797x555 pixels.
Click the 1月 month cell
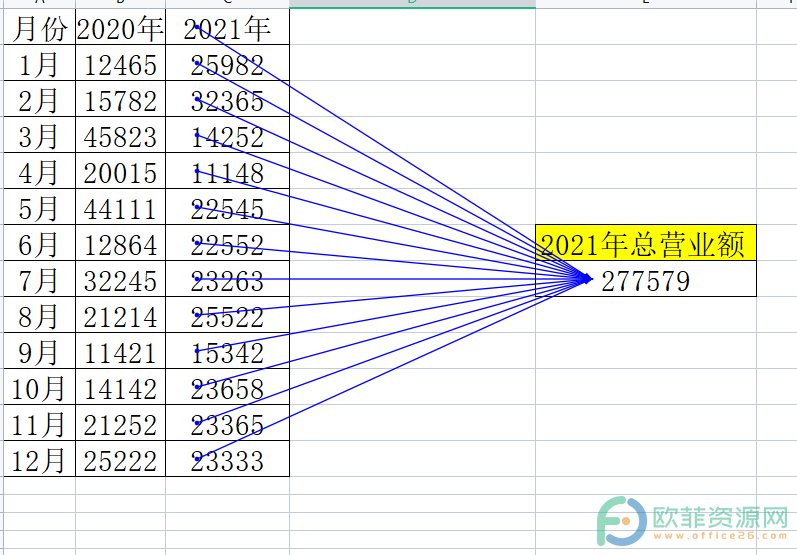[x=40, y=63]
